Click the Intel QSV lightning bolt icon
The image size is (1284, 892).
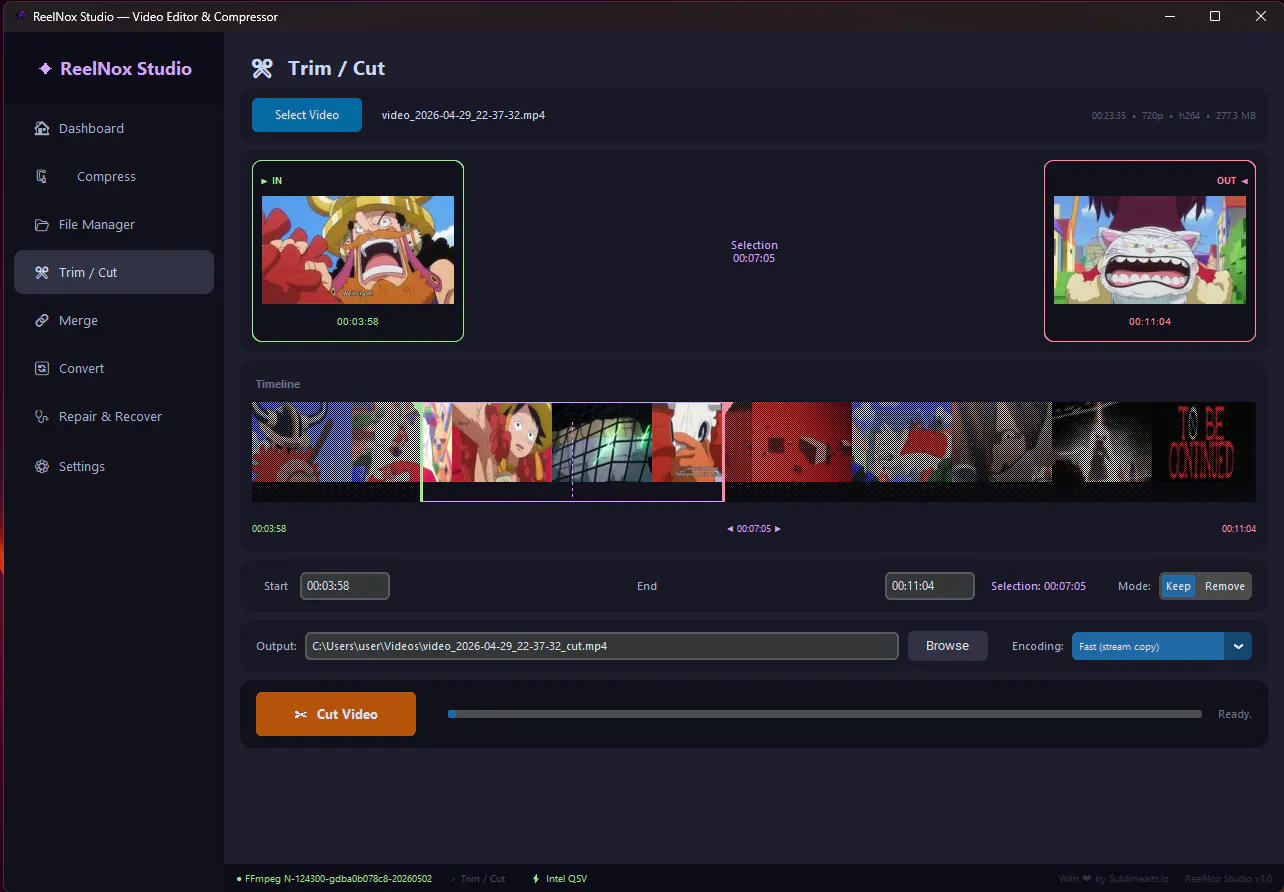pyautogui.click(x=536, y=879)
